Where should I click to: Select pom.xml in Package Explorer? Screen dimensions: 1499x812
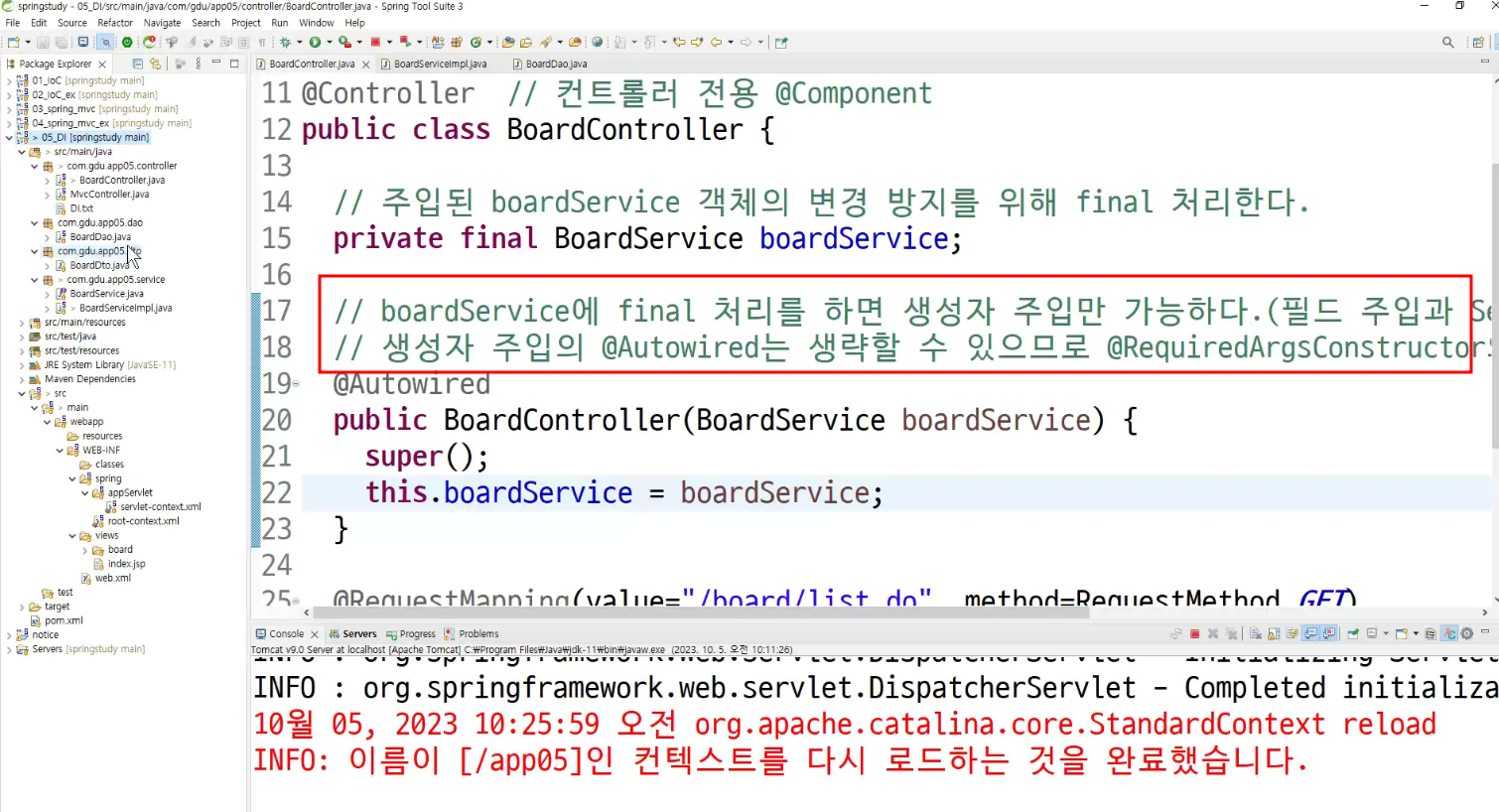[64, 620]
